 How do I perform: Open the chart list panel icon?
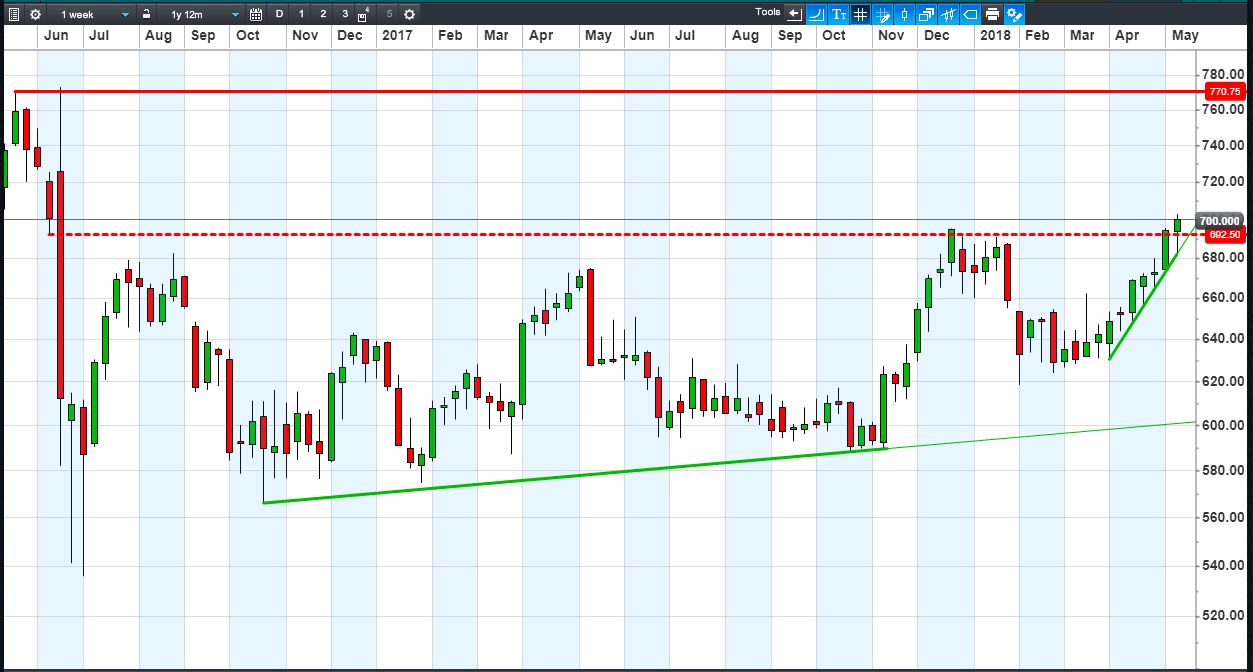click(13, 14)
